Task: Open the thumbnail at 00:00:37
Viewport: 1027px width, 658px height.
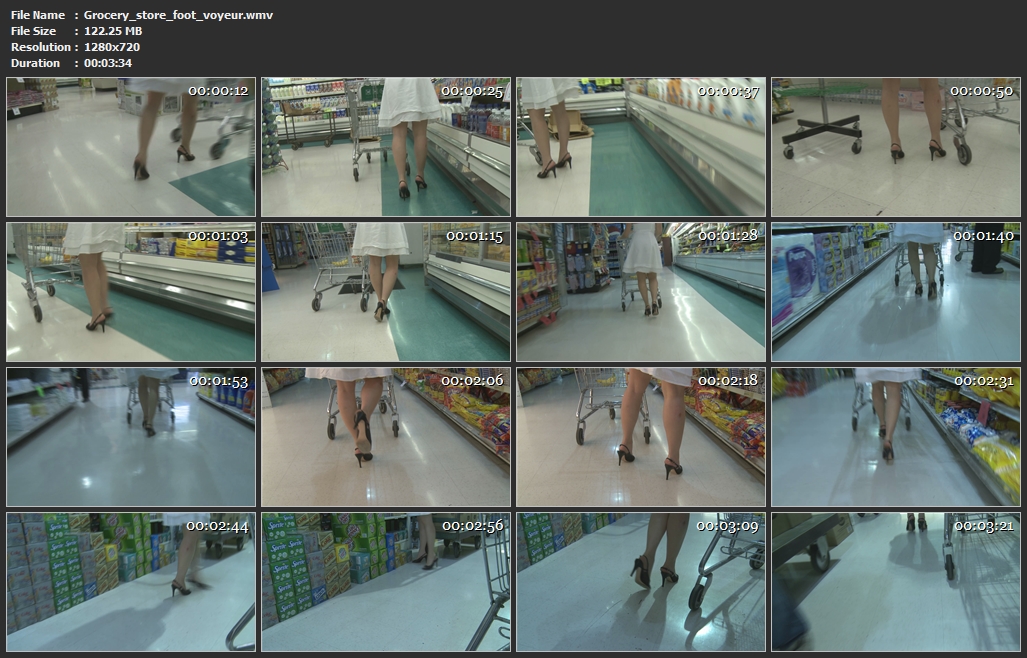Action: (x=641, y=147)
